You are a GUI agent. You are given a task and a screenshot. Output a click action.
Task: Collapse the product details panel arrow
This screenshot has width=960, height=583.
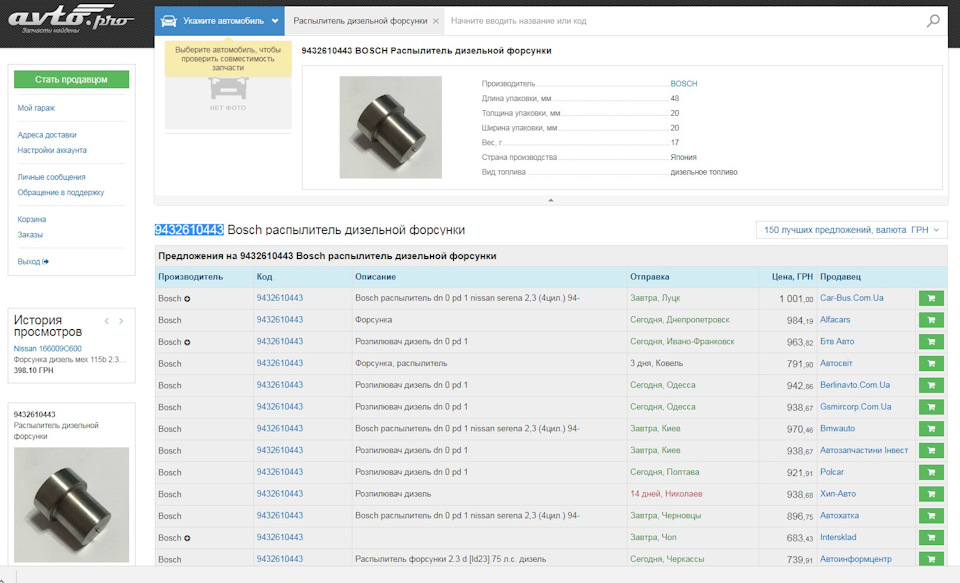point(550,200)
